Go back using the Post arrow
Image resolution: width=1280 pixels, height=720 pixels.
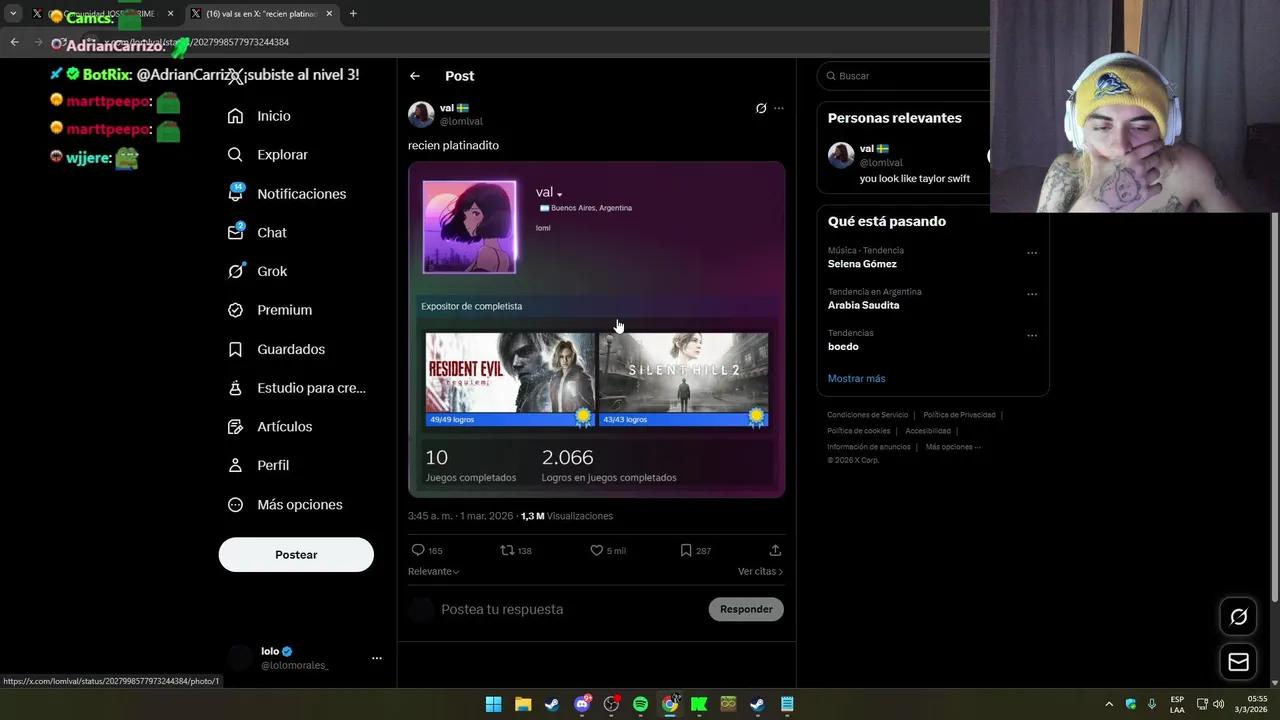(x=415, y=76)
